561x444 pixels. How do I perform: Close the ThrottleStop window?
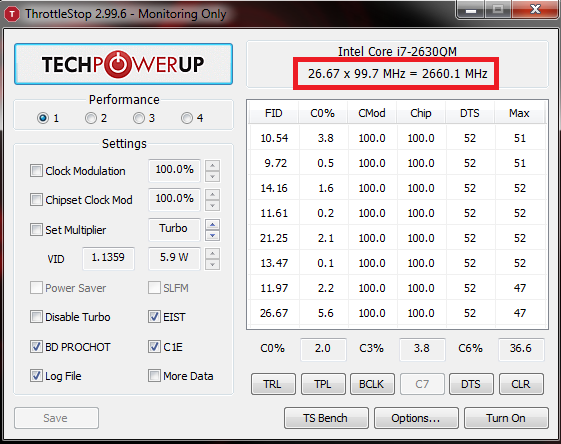(x=536, y=10)
